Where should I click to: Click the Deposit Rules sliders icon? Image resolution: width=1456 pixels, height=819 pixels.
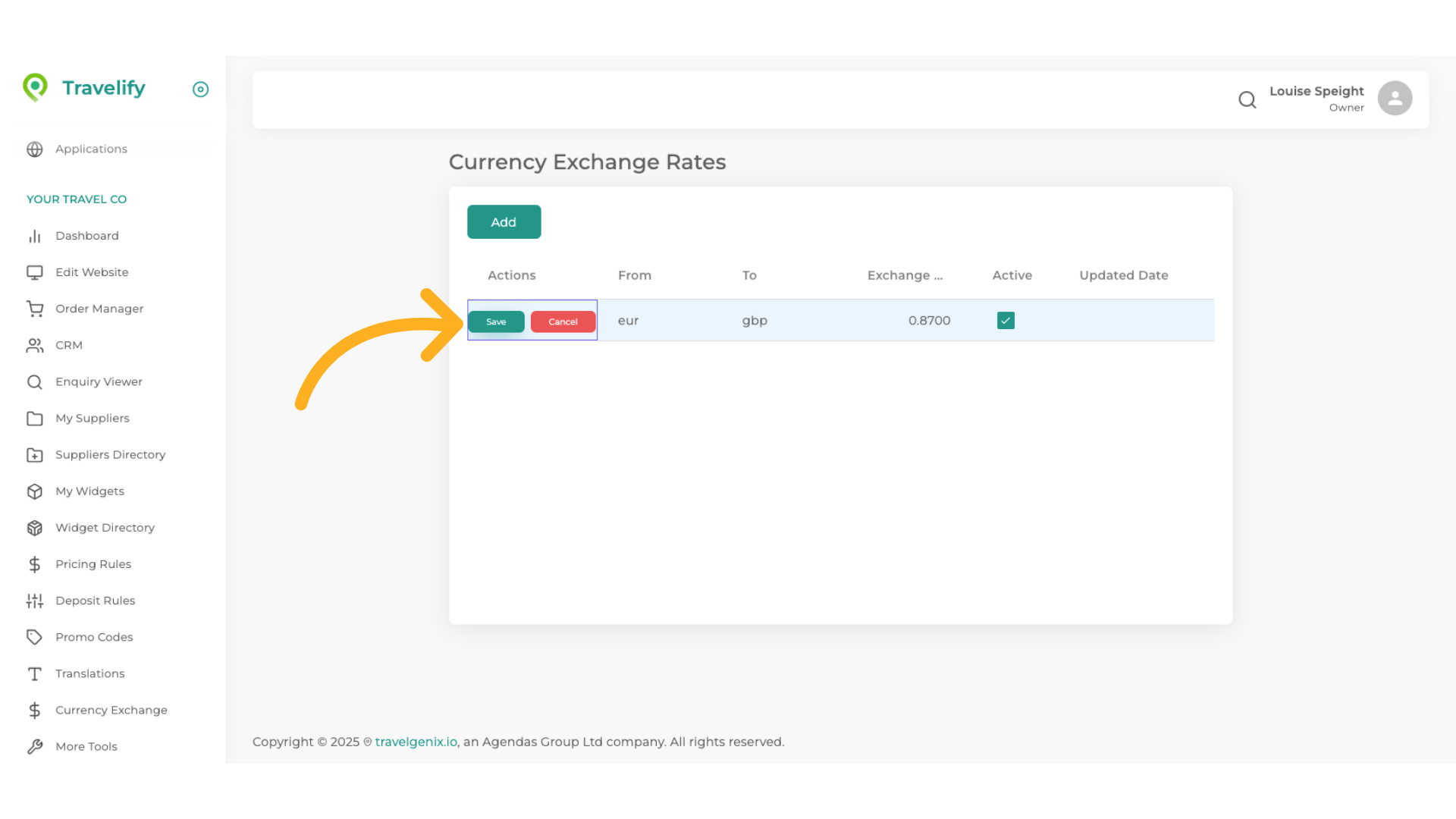point(35,601)
